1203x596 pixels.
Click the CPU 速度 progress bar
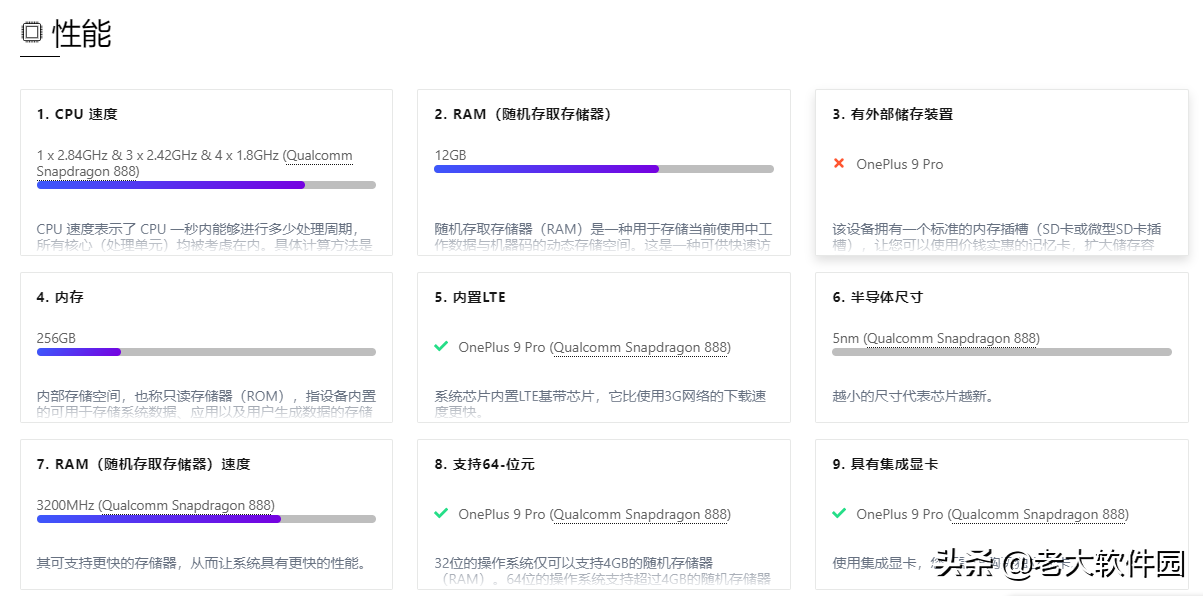click(206, 185)
